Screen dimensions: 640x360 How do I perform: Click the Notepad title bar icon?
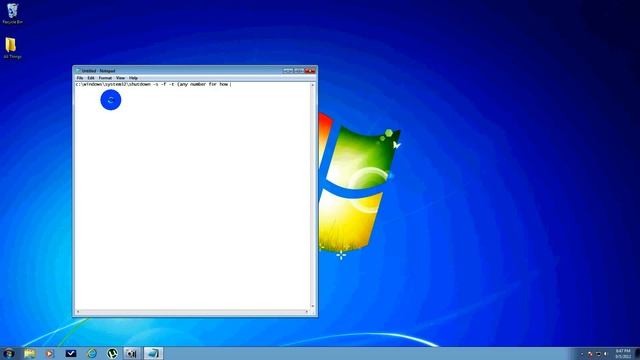click(x=78, y=71)
